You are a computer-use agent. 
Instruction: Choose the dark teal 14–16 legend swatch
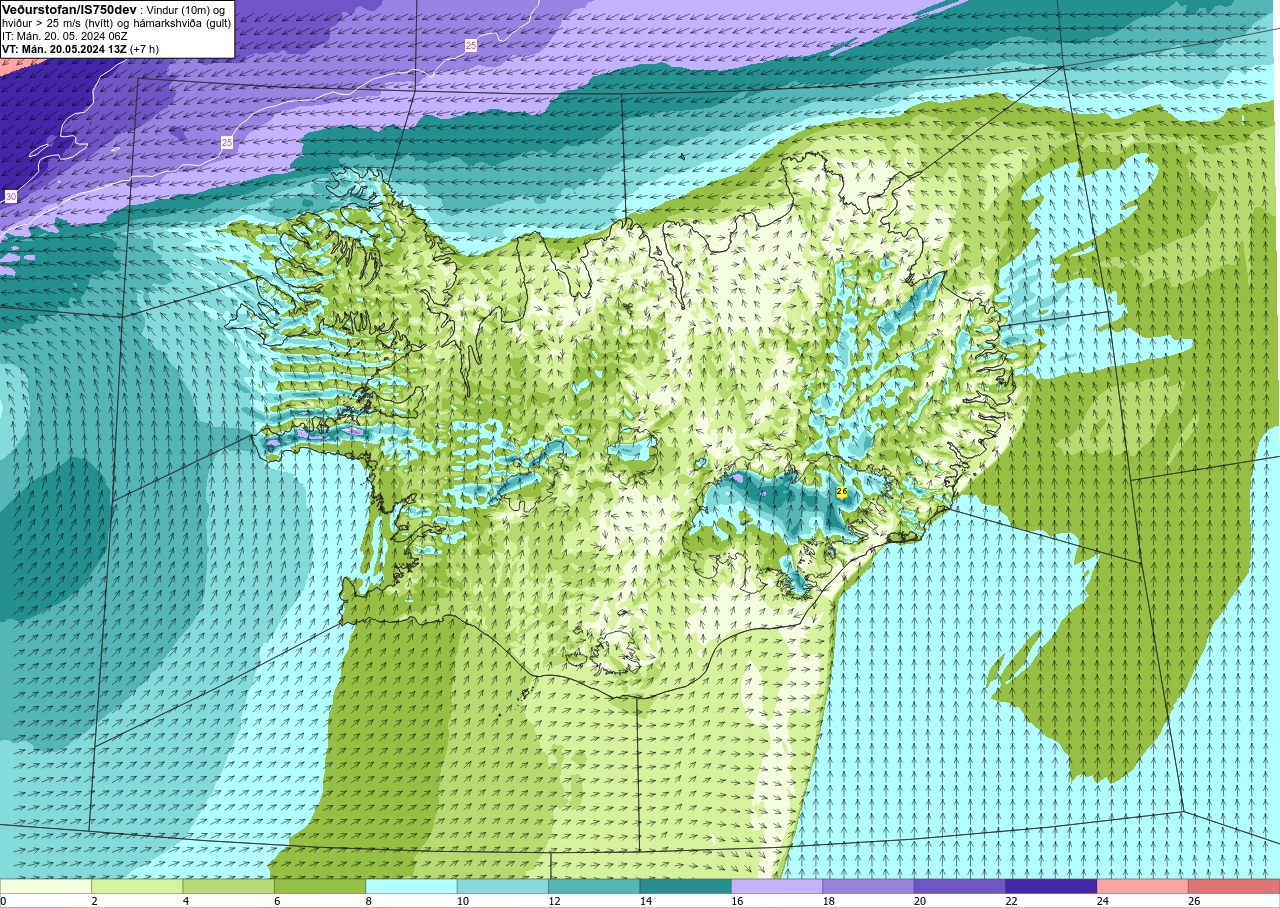(x=685, y=886)
